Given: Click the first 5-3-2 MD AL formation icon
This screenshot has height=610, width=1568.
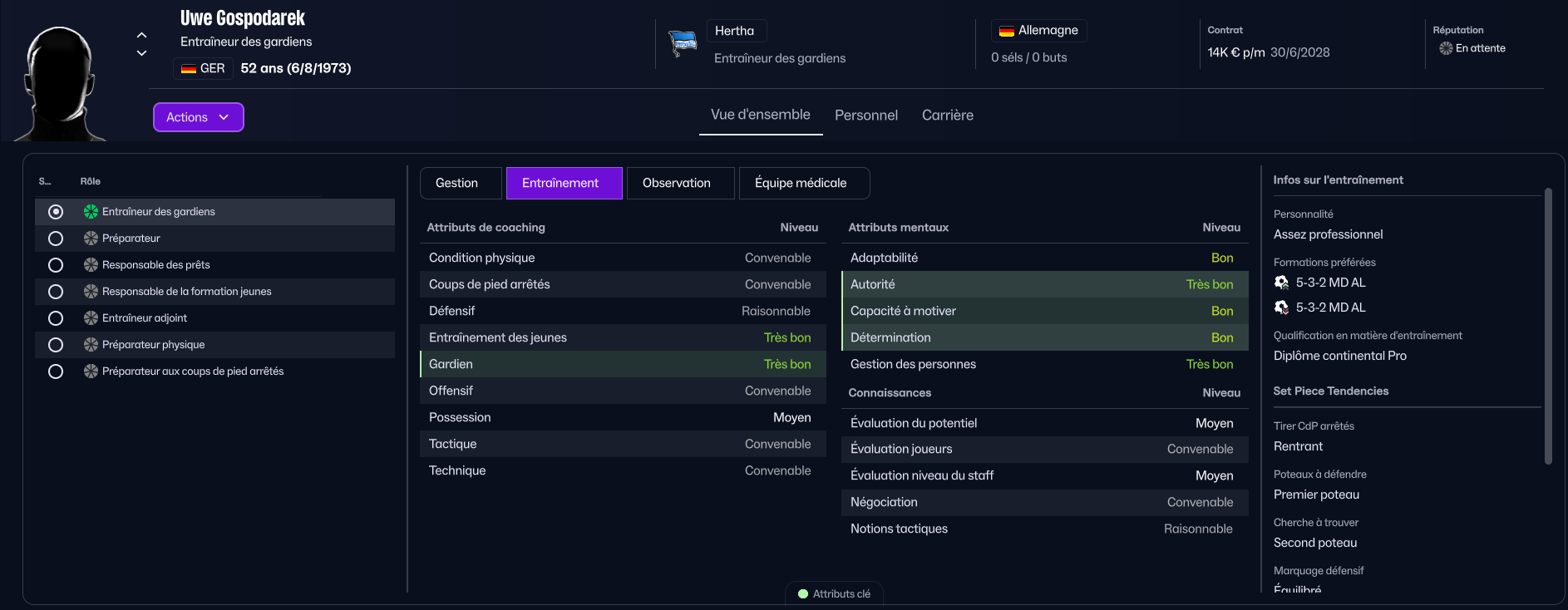Looking at the screenshot, I should click(x=1281, y=283).
